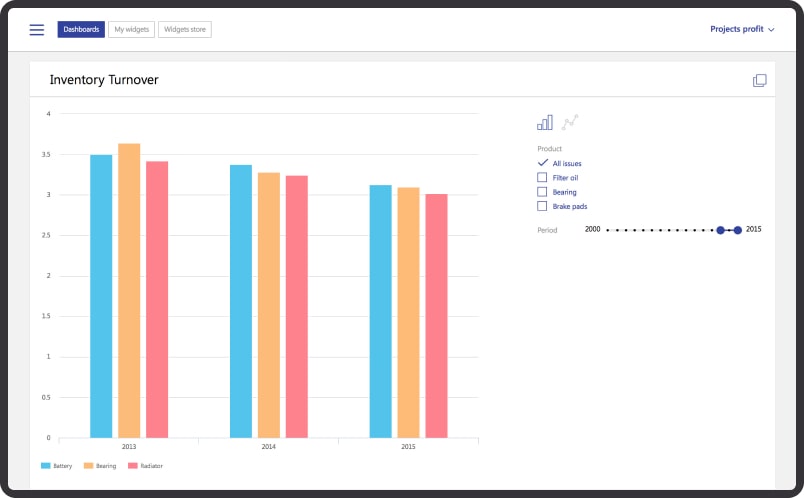
Task: Go to Widgets store tab
Action: [x=184, y=30]
